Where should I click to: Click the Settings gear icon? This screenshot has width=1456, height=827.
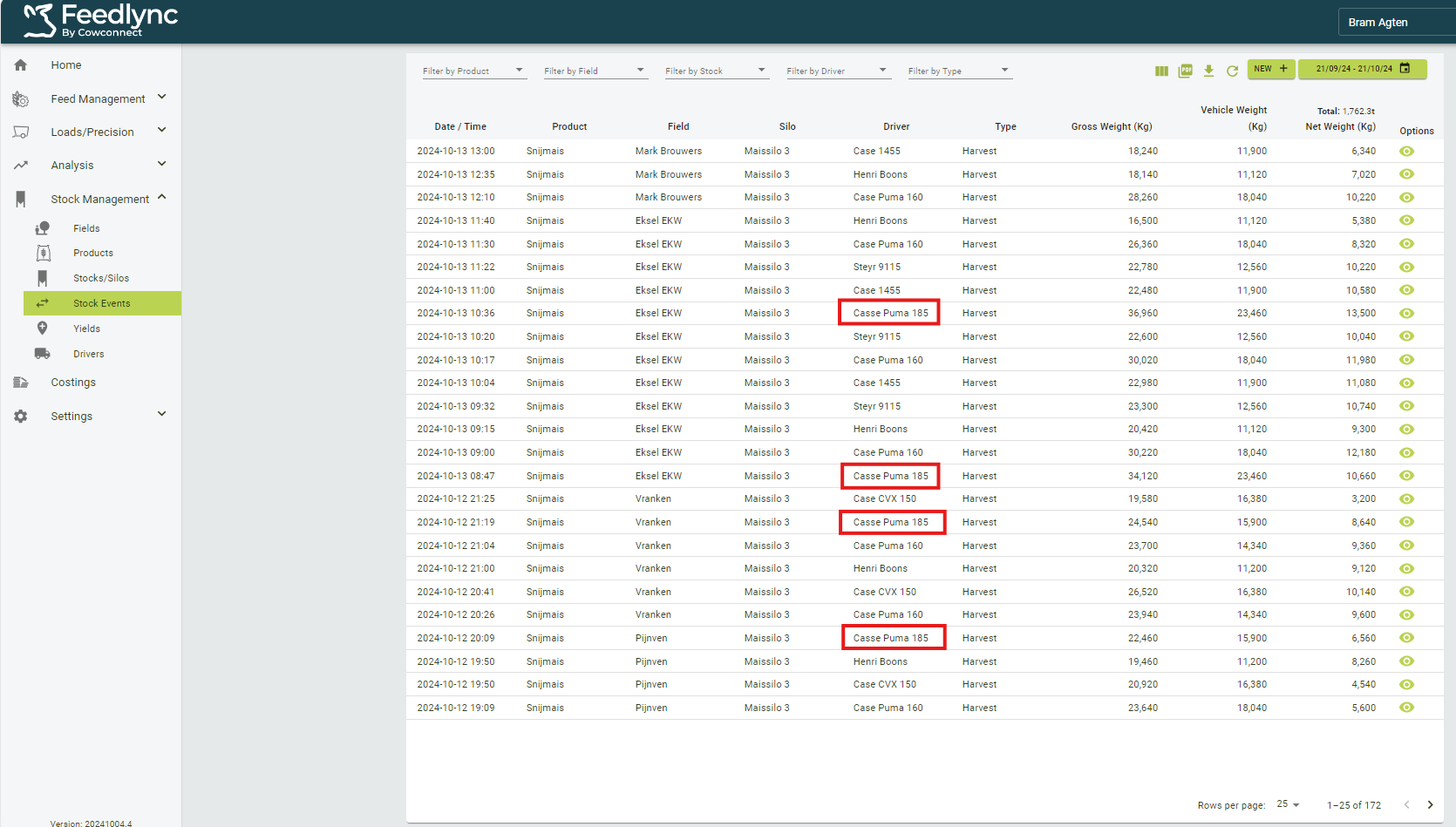21,417
